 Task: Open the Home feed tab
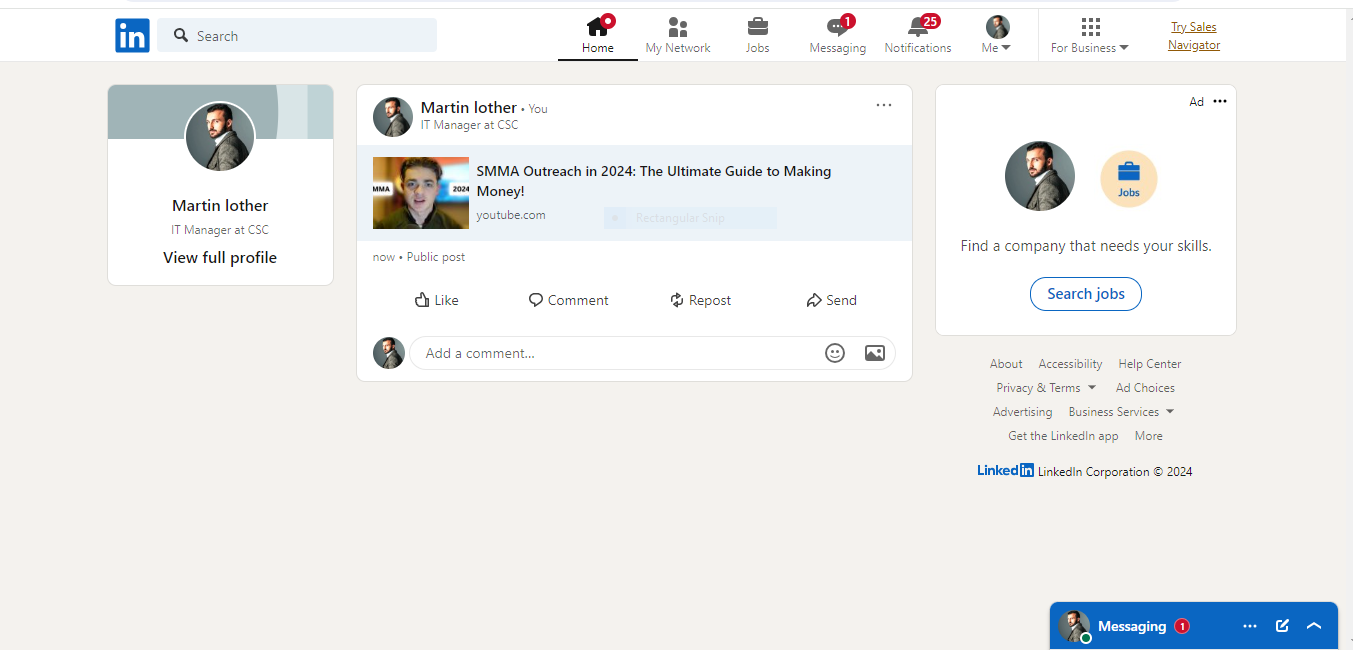tap(598, 35)
